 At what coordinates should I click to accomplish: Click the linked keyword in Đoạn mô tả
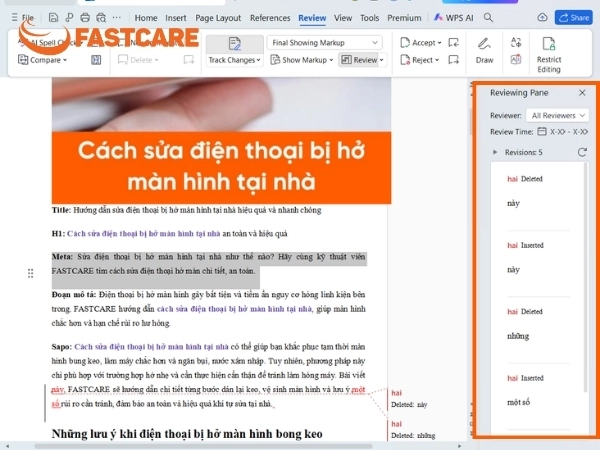235,309
